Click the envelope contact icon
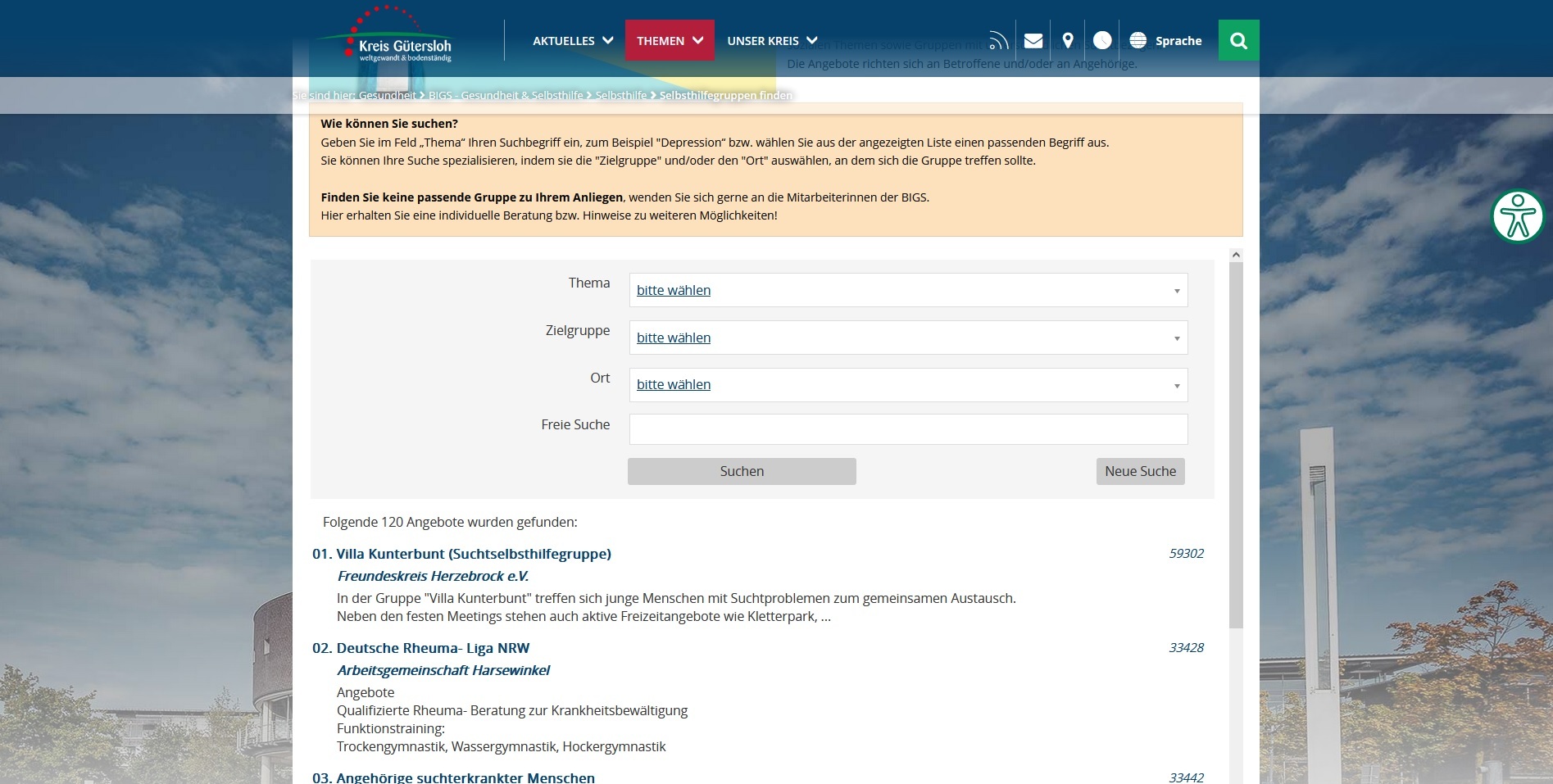The image size is (1553, 784). click(x=1033, y=39)
